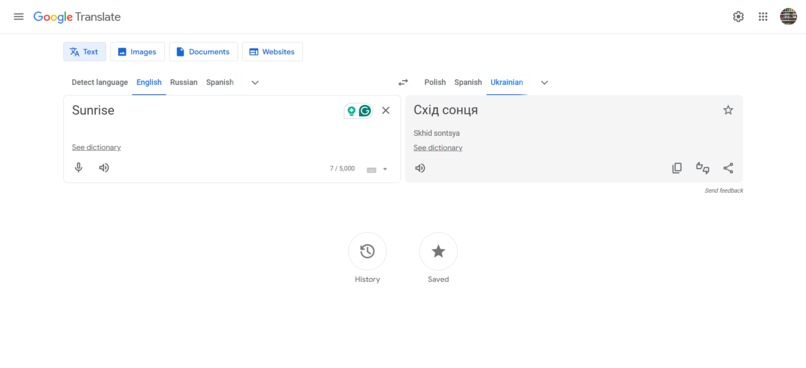The width and height of the screenshot is (806, 368).
Task: Click the lightbulb suggestion icon
Action: point(352,111)
